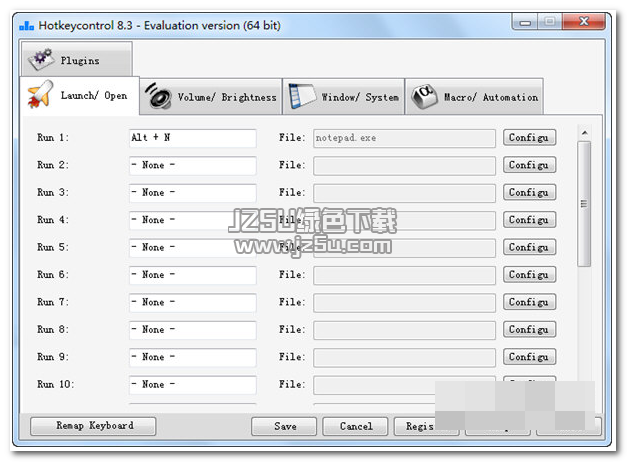
Task: Click Configure button for Run 3
Action: click(x=529, y=192)
